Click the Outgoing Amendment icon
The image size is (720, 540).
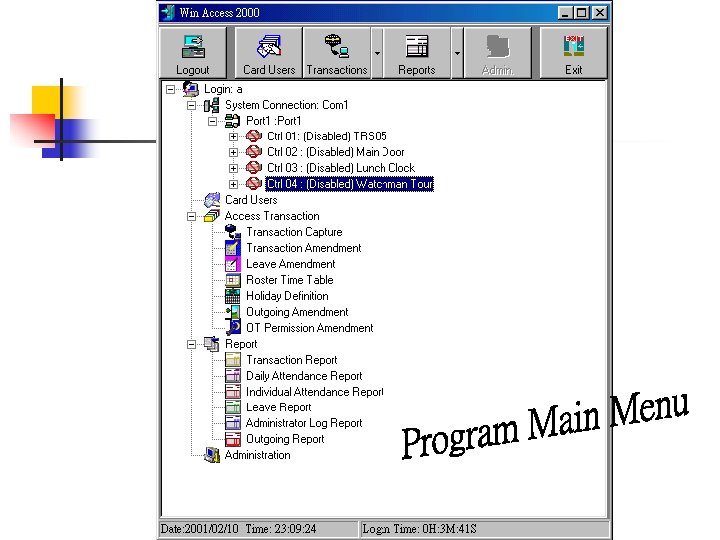click(x=233, y=312)
